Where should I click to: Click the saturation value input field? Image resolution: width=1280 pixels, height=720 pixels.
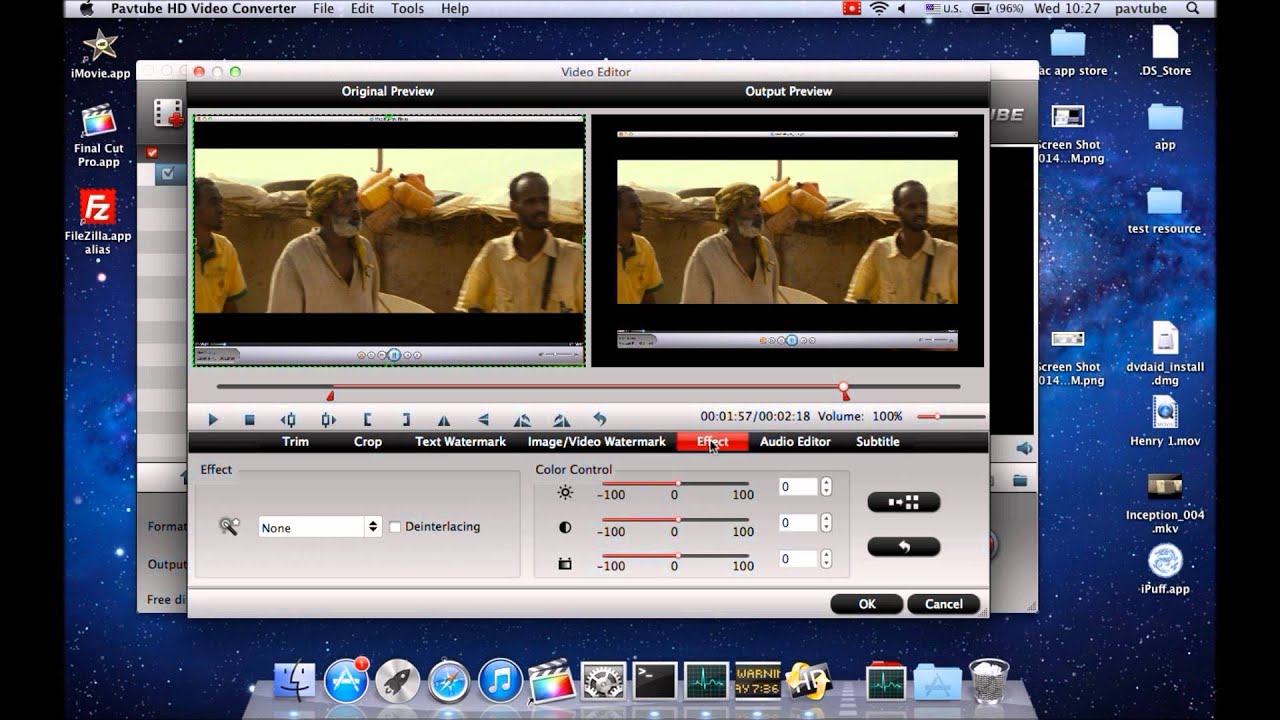(x=798, y=559)
